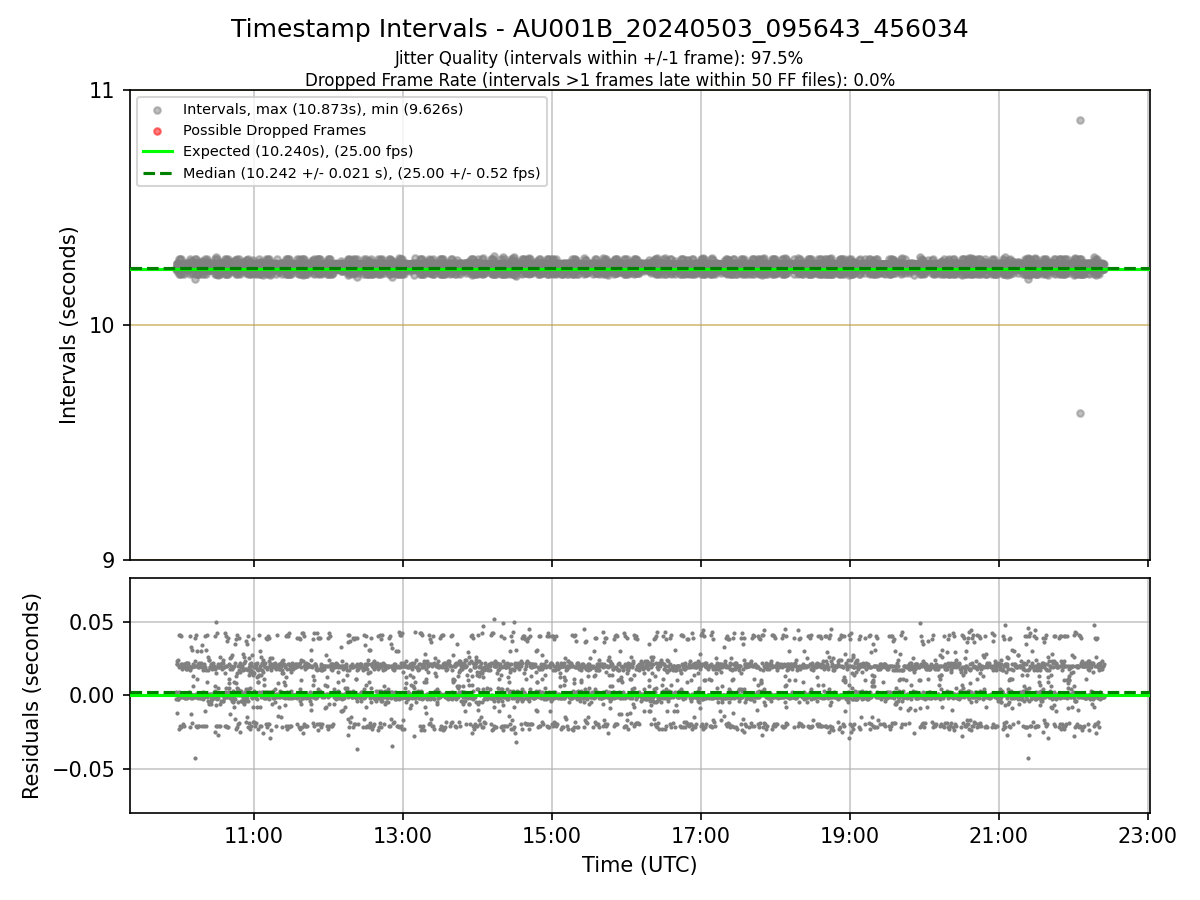The image size is (1200, 900).
Task: Click legend entry 'Intervals, max (10.873s), min (9.626s)'
Action: click(x=323, y=109)
